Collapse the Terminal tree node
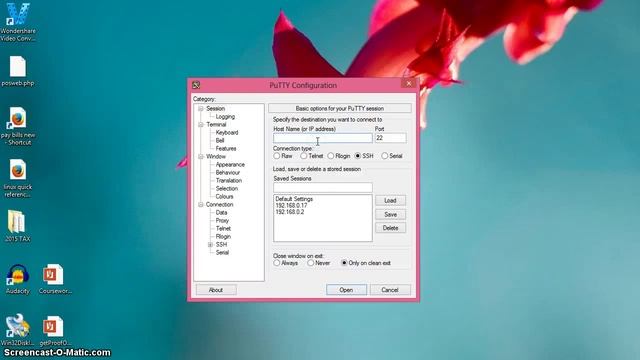The image size is (640, 360). tap(200, 124)
